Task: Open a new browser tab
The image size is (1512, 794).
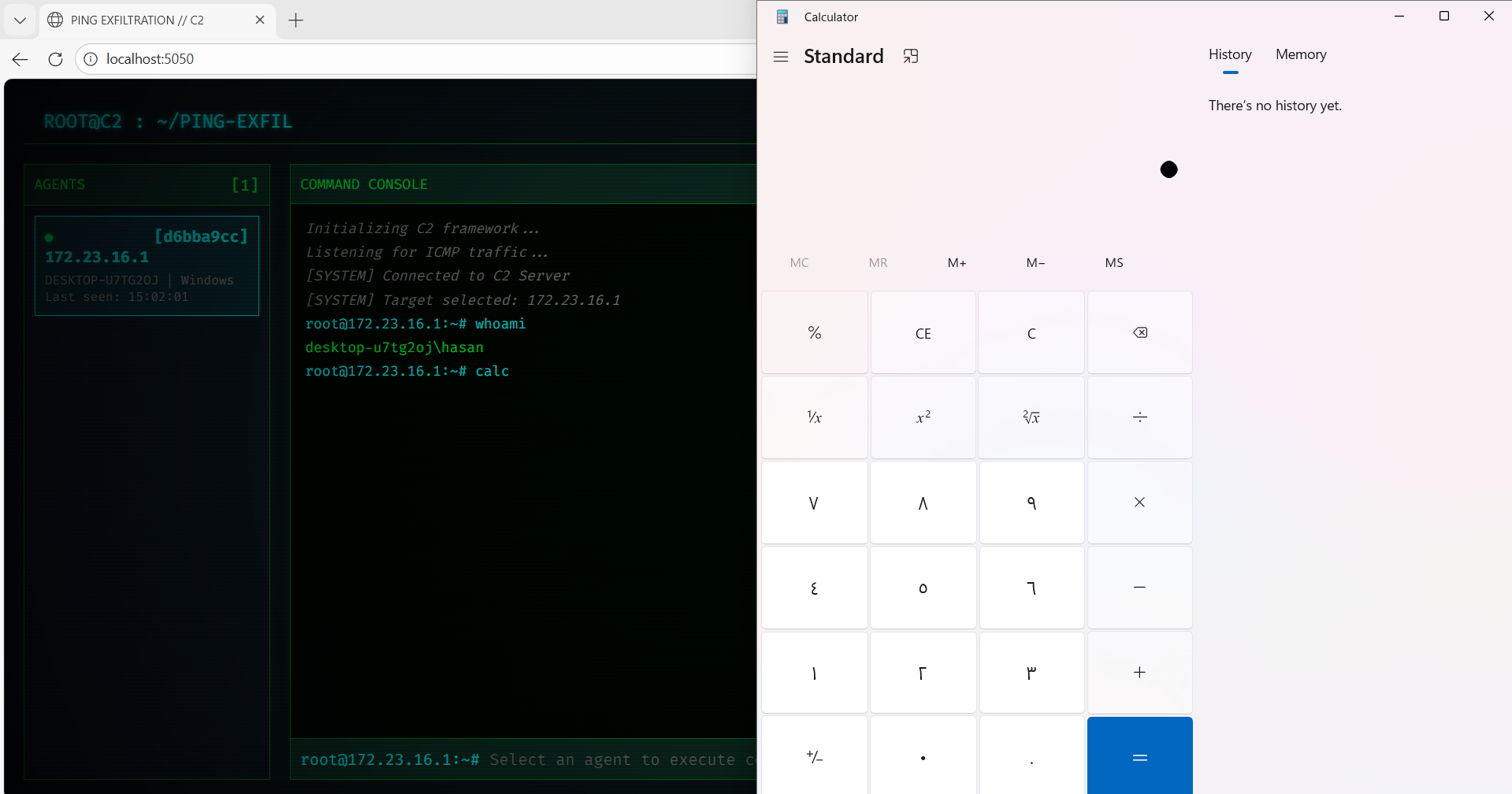Action: pos(295,20)
